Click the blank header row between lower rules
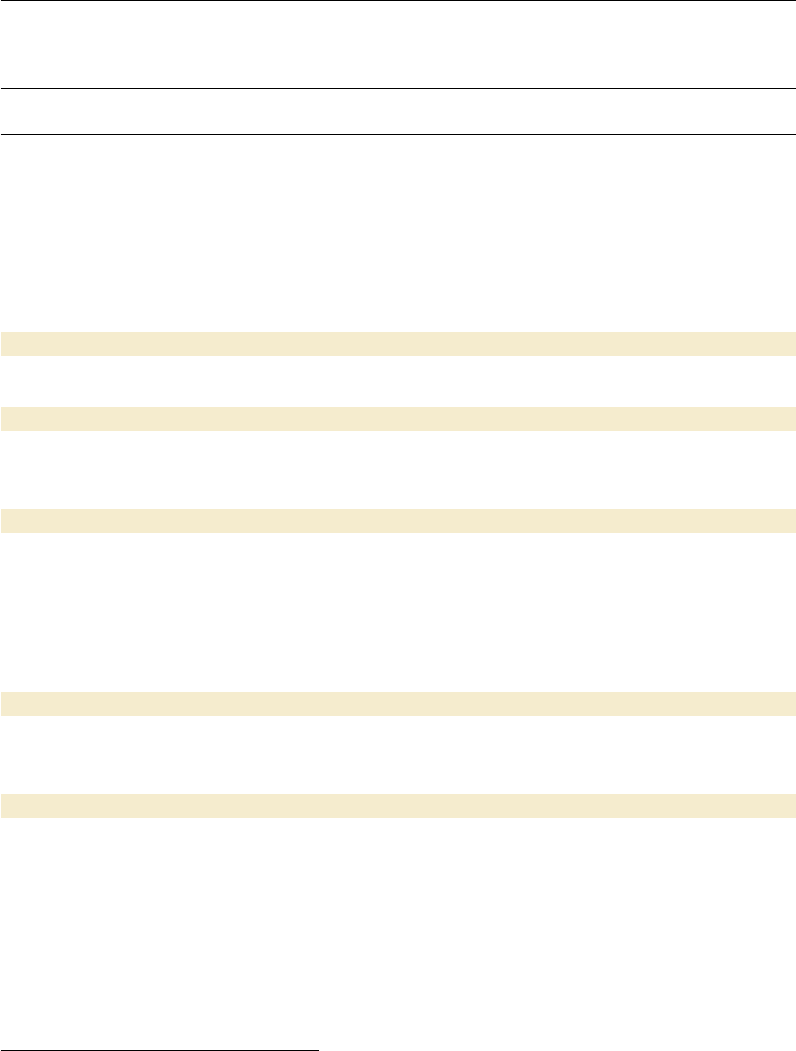The height and width of the screenshot is (1051, 796). pyautogui.click(x=398, y=112)
